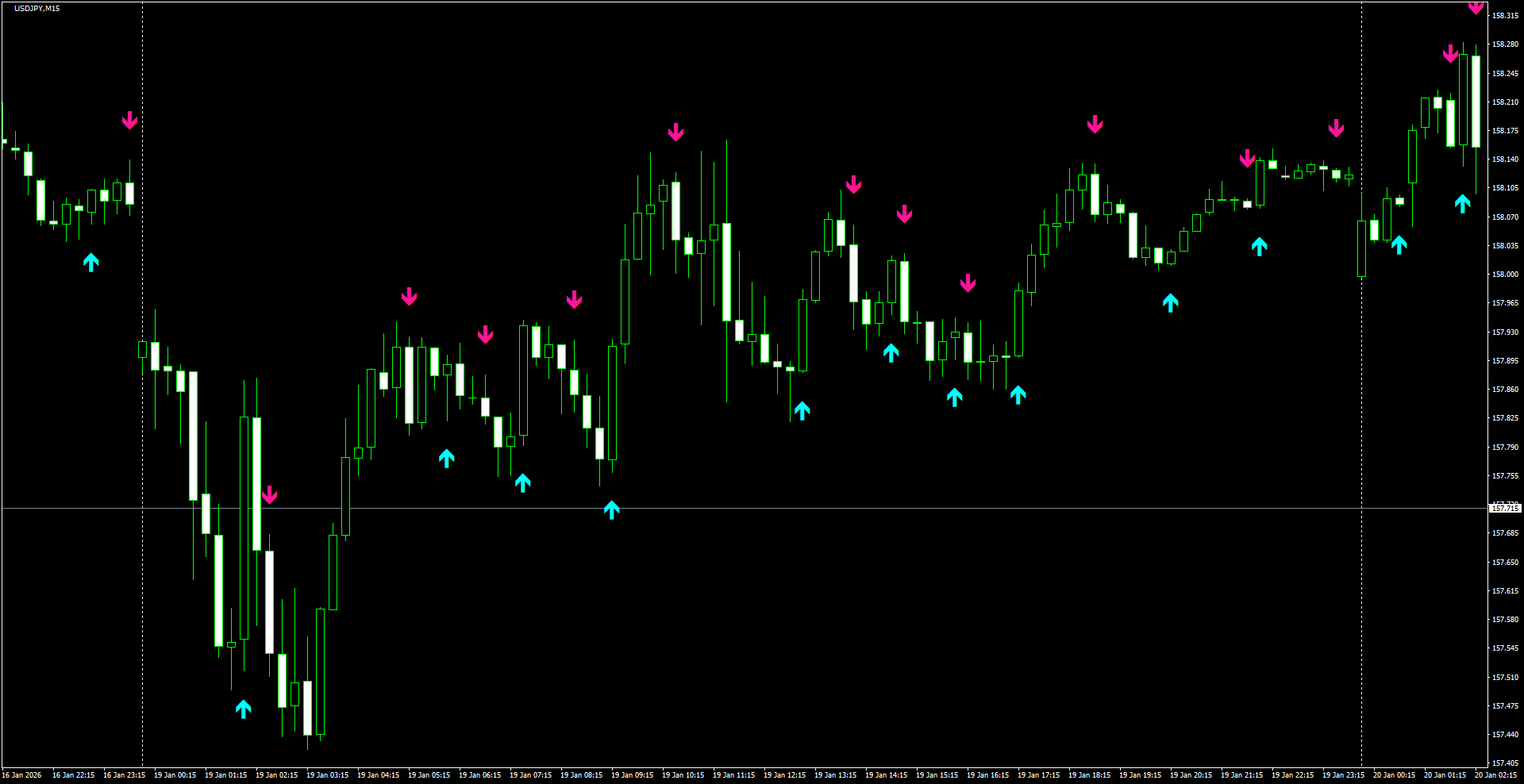Select the cyan buy arrow below the 19 Jan 15:15 candles
This screenshot has height=784, width=1524.
pos(955,397)
